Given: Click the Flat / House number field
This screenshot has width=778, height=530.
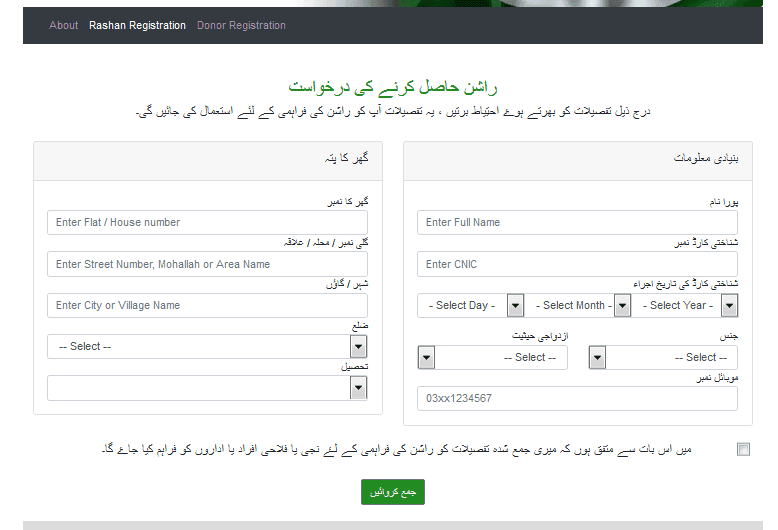Looking at the screenshot, I should pyautogui.click(x=207, y=222).
